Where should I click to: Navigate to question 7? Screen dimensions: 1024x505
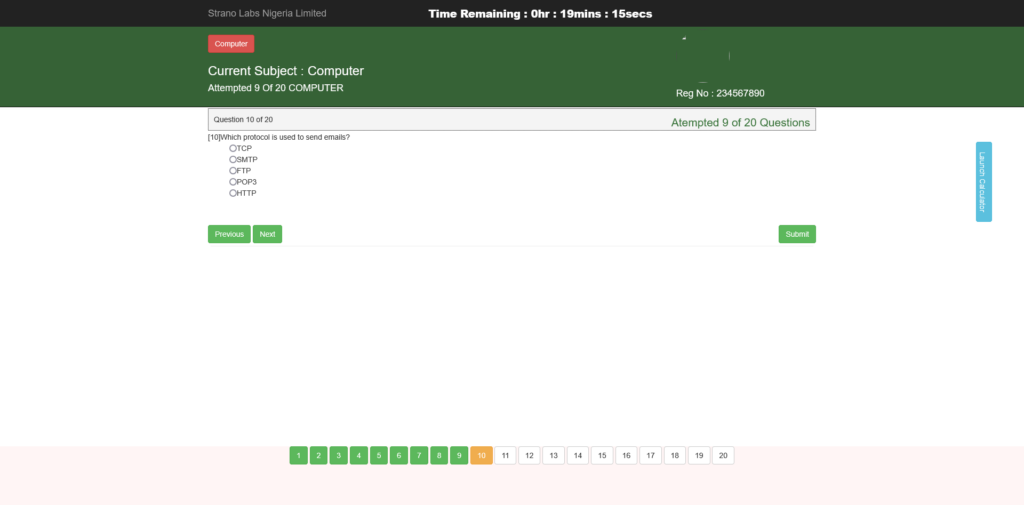pos(419,455)
